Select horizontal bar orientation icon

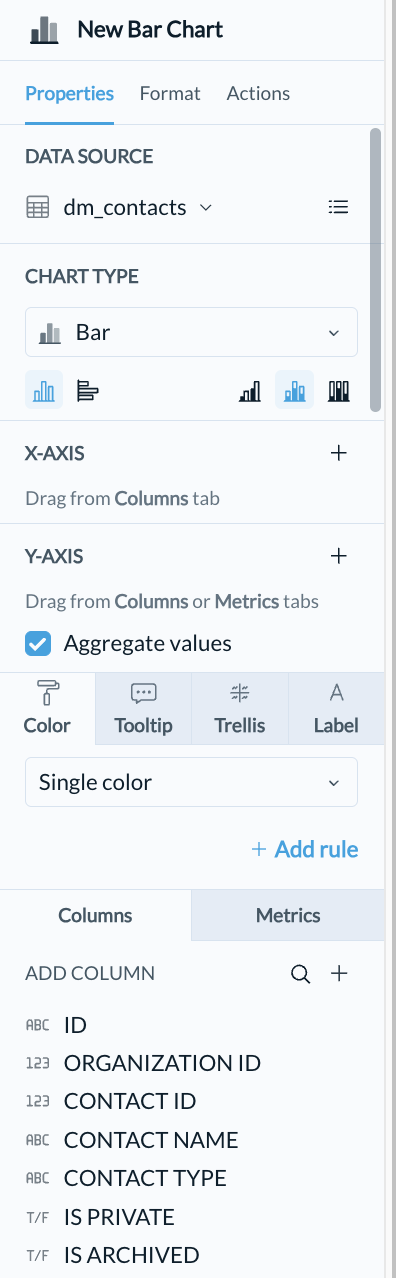click(x=88, y=390)
